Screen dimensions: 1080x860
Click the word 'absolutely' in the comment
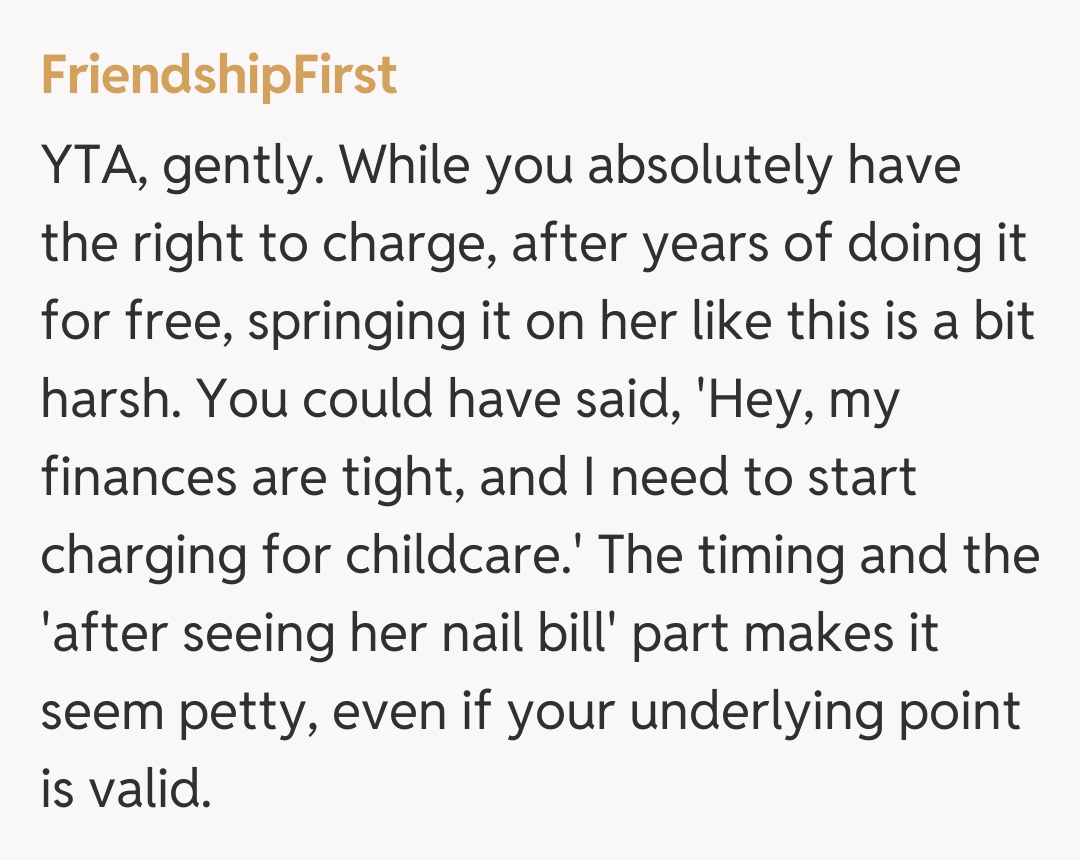(708, 167)
